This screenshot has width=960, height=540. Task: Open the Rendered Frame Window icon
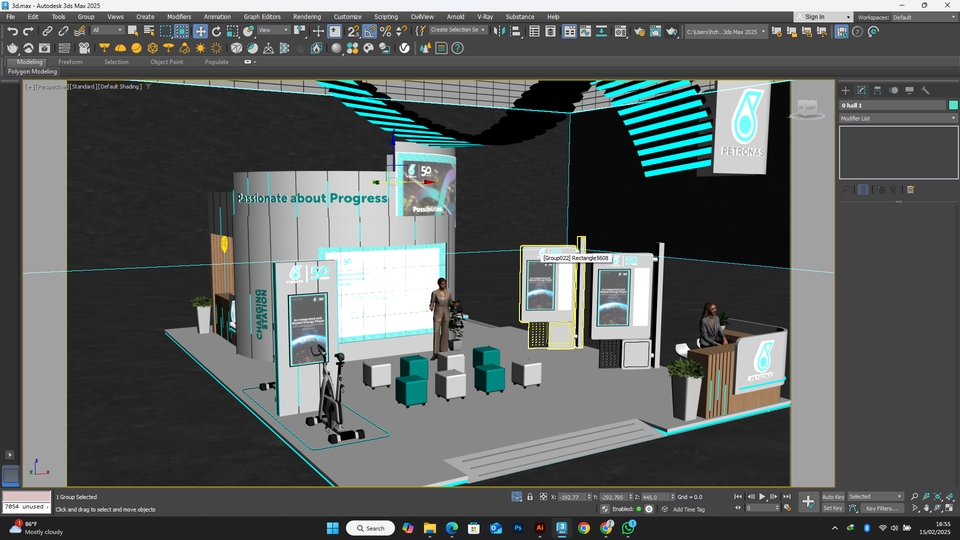(655, 31)
